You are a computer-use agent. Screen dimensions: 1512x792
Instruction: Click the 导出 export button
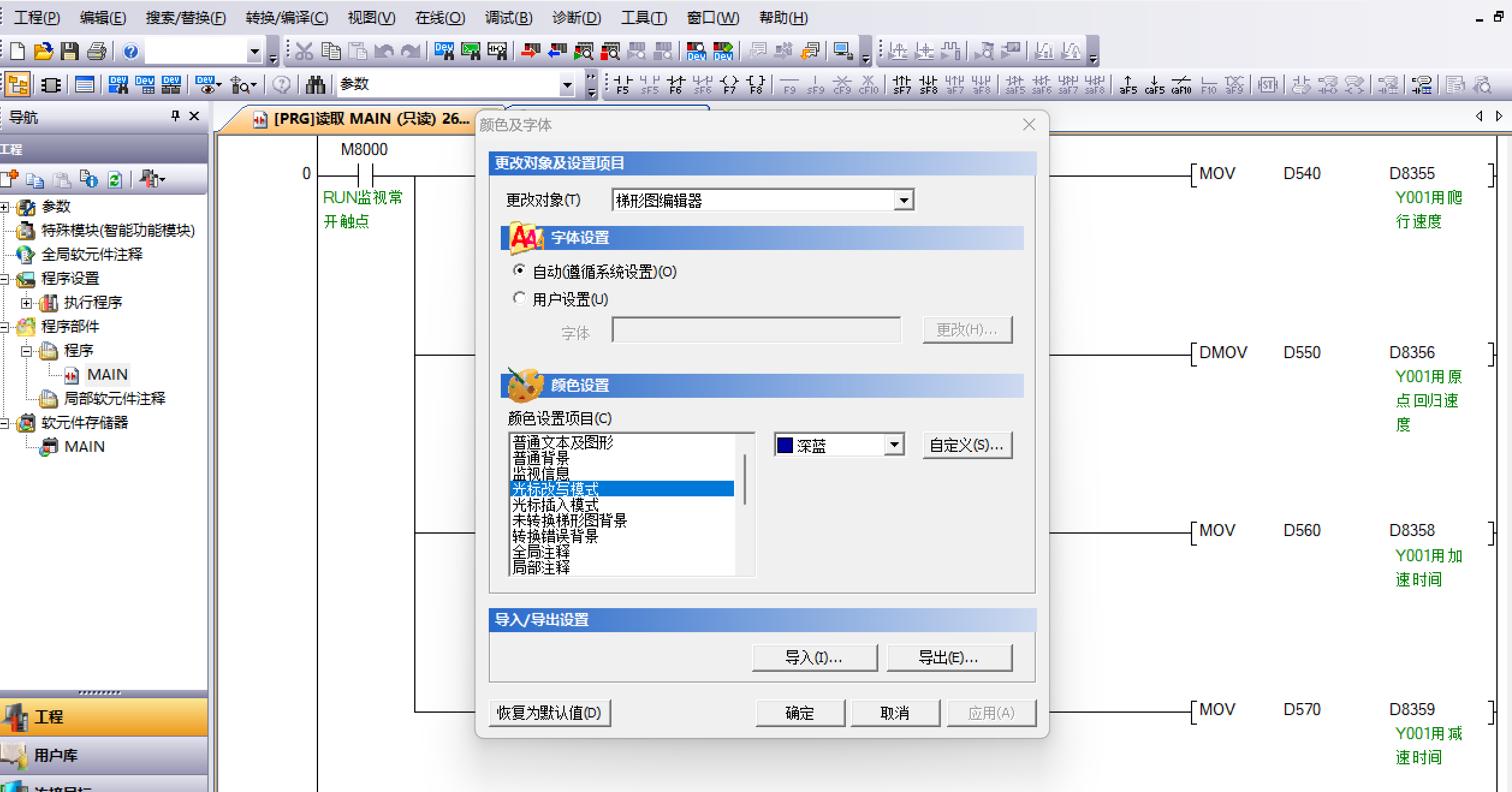949,657
